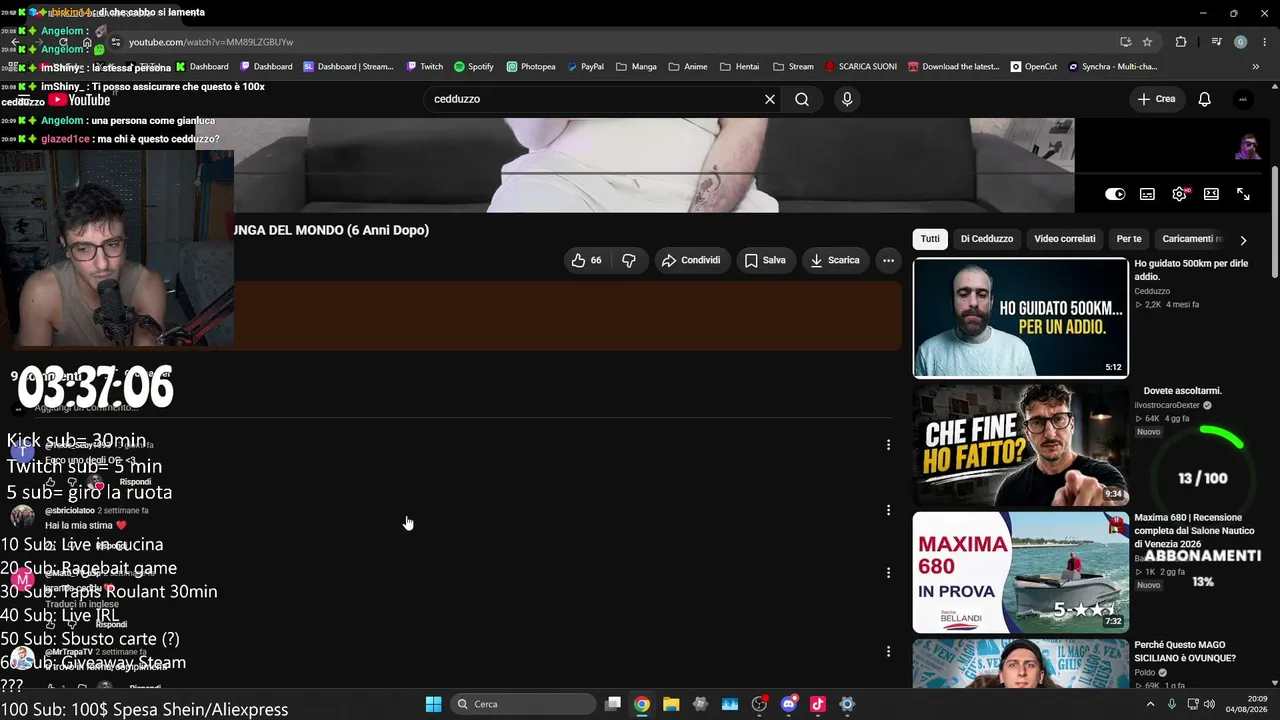Open the 'CHE FINE HO FATTO?' thumbnail
The image size is (1280, 720).
coord(1020,445)
